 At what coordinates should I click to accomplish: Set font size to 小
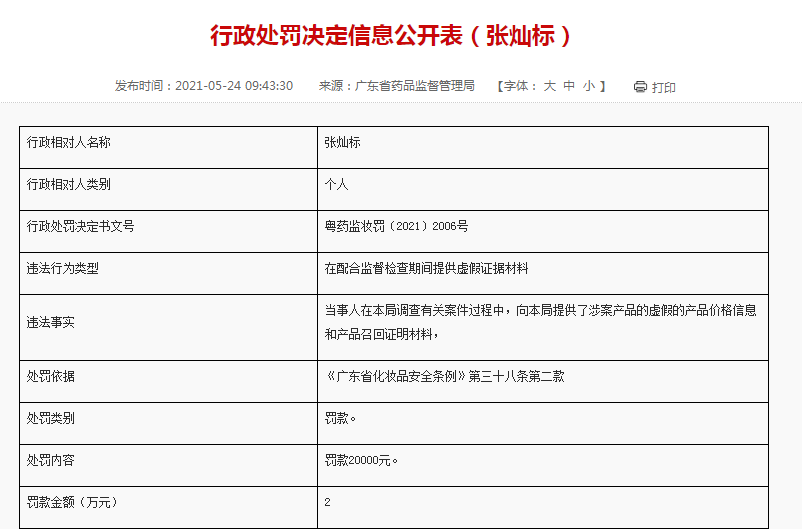(x=589, y=86)
